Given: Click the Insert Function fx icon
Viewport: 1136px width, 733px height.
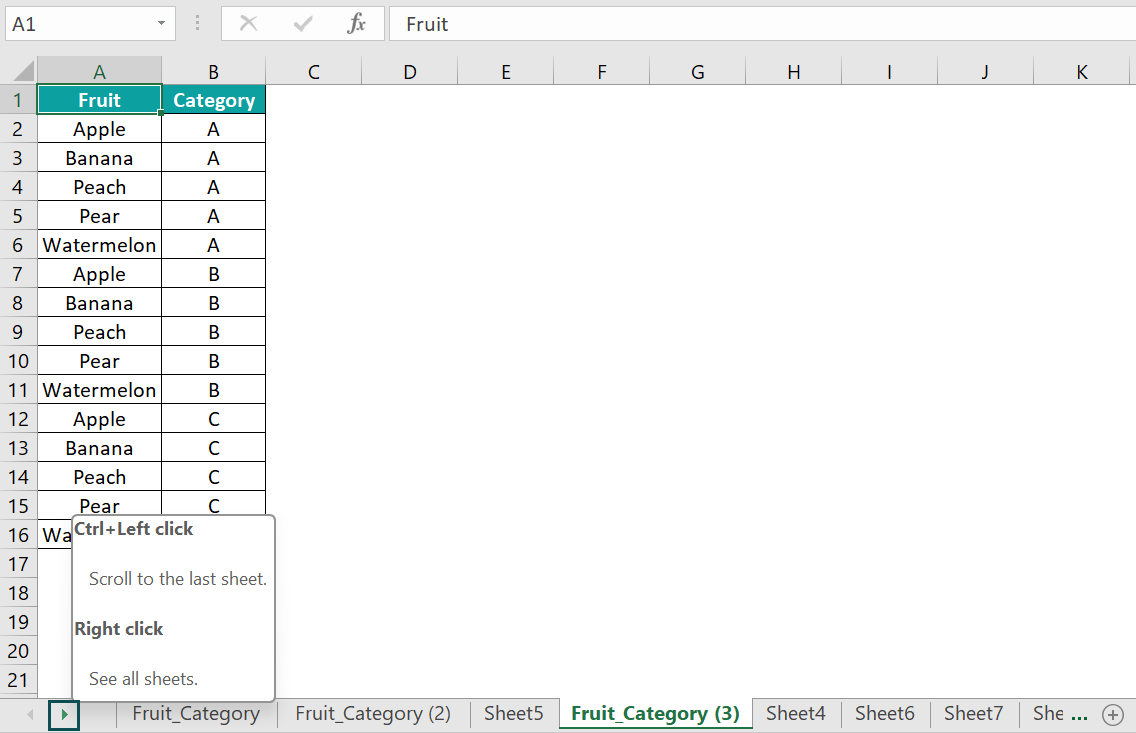Looking at the screenshot, I should [x=356, y=24].
